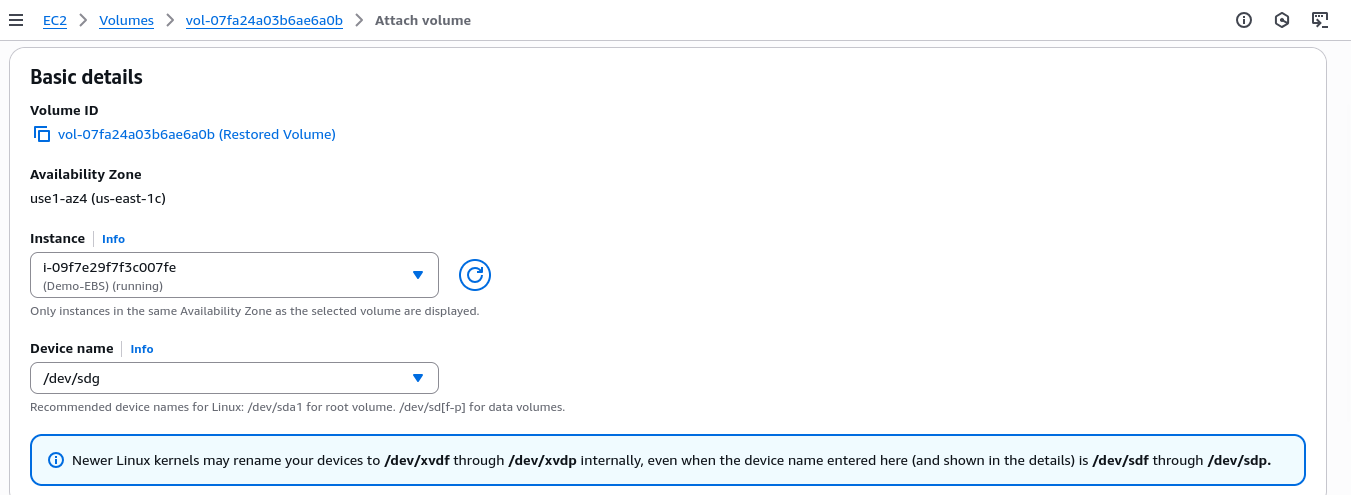The height and width of the screenshot is (495, 1351).
Task: Click the Basic details heading
Action: pos(86,77)
